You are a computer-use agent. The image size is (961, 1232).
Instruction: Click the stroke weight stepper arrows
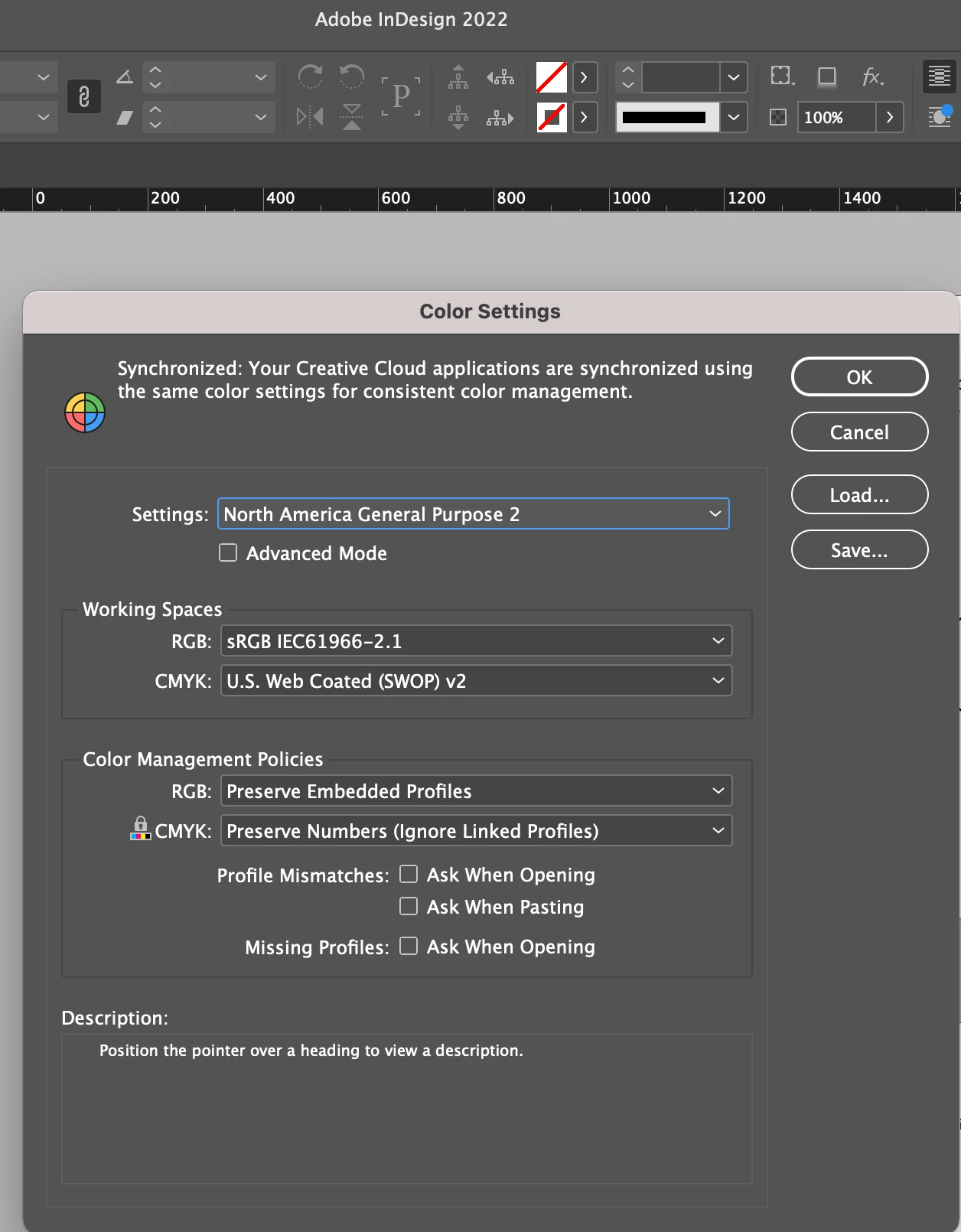(628, 77)
